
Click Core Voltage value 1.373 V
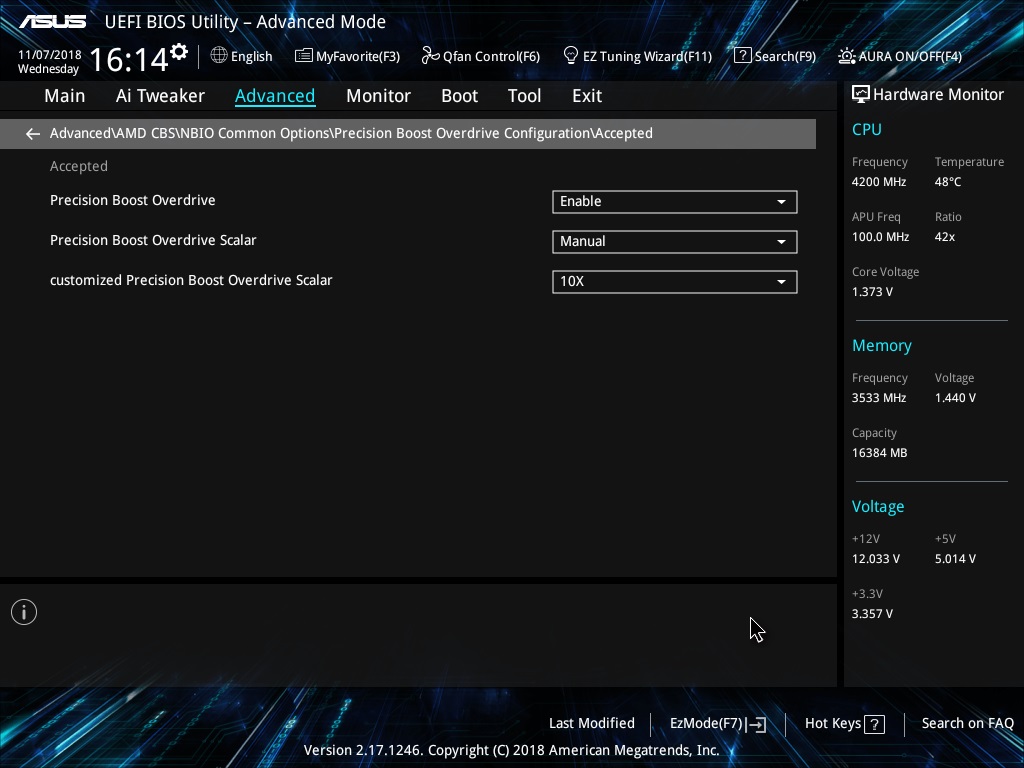click(x=872, y=292)
